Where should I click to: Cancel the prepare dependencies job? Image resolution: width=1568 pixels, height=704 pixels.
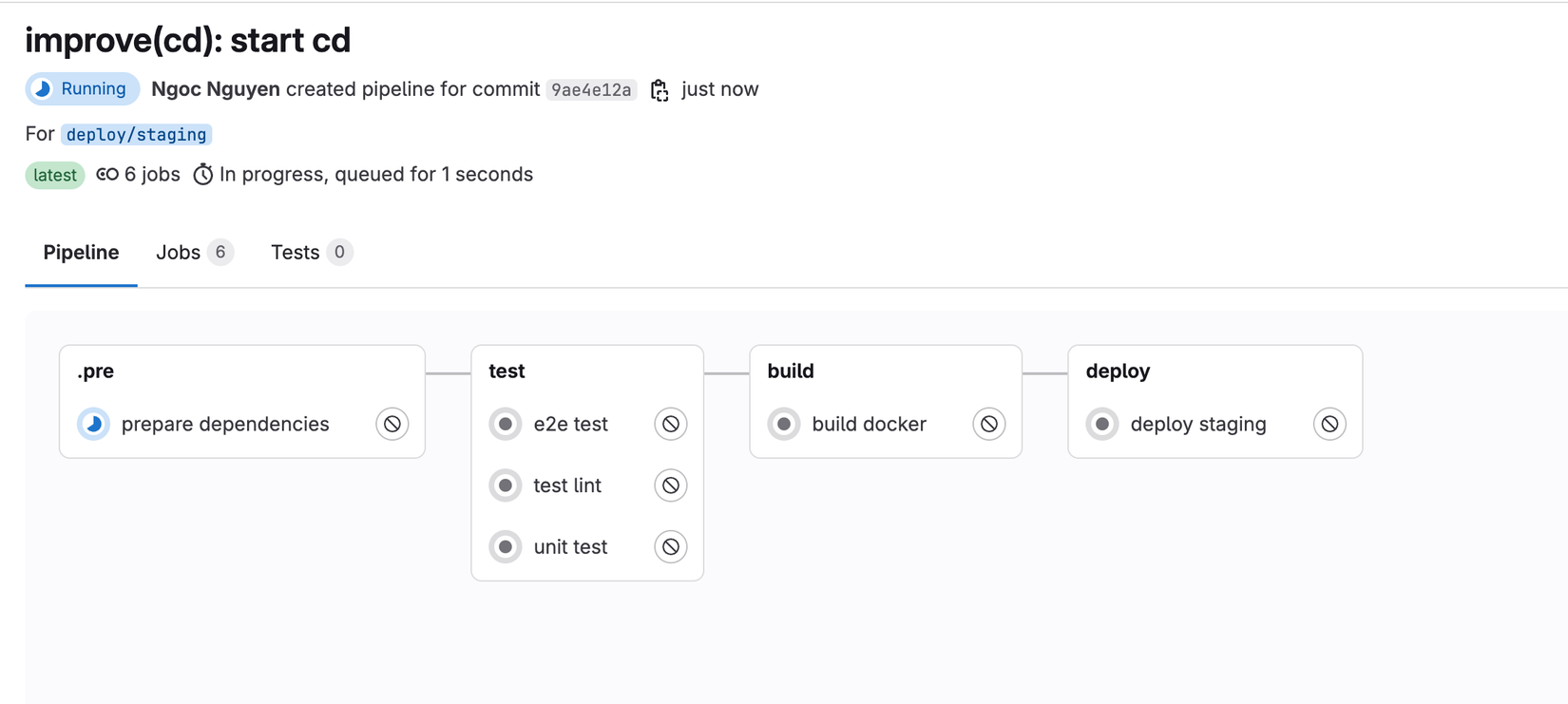pos(392,424)
